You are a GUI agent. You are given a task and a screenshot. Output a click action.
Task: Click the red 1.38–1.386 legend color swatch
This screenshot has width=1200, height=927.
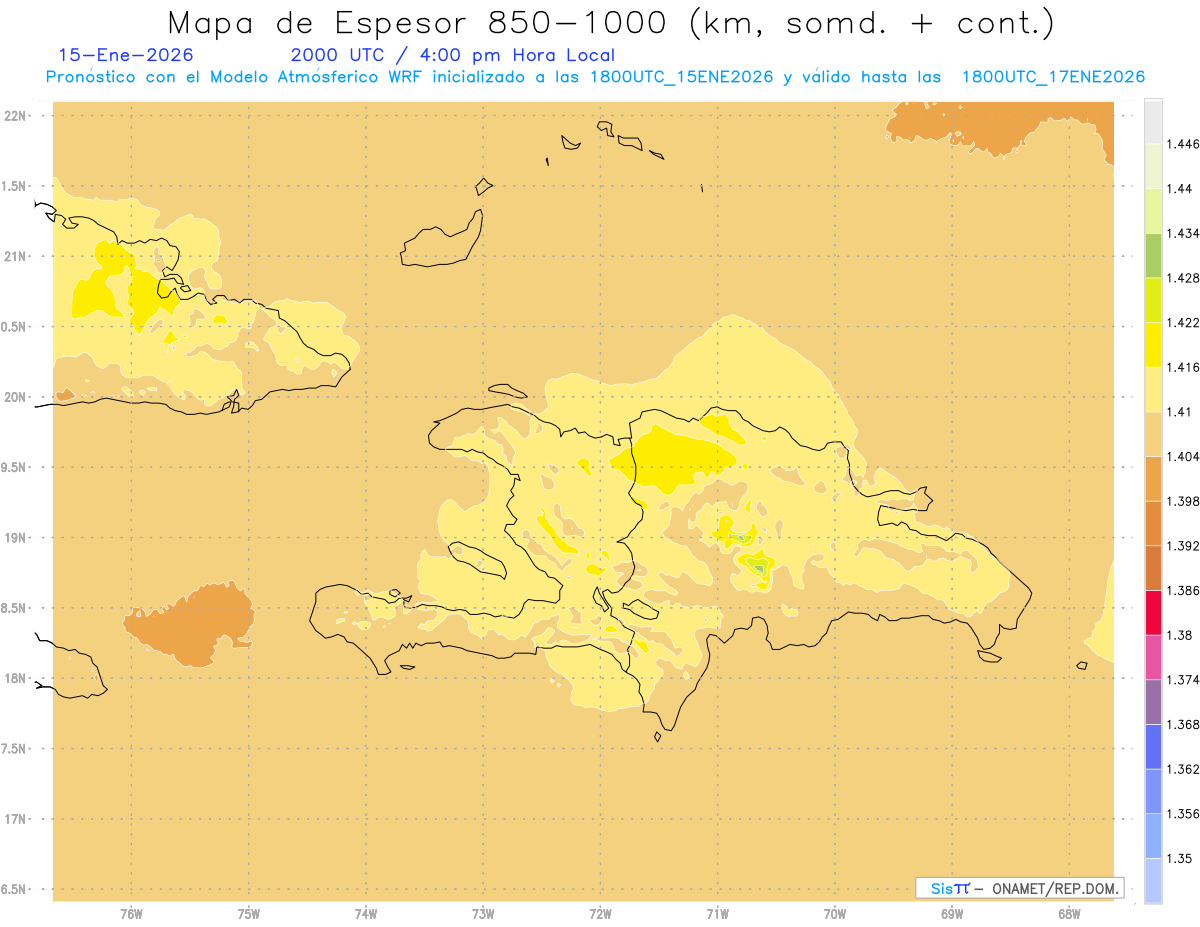coord(1153,613)
